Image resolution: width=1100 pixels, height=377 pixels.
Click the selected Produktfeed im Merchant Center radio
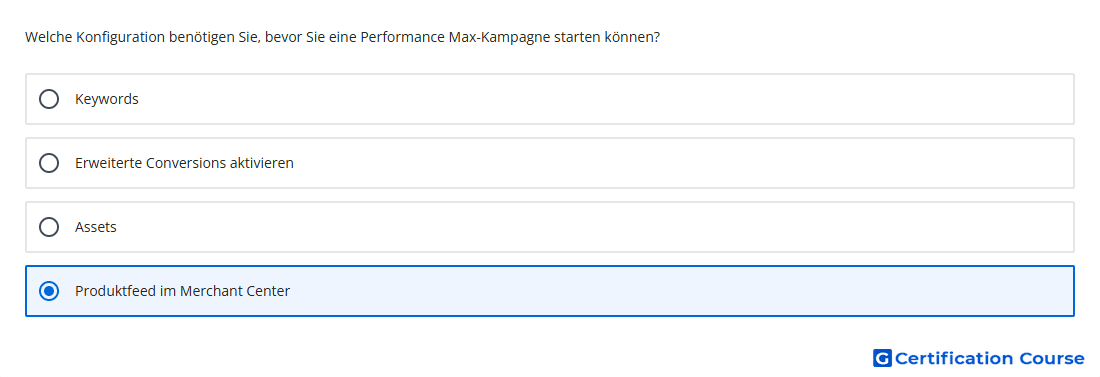tap(49, 291)
